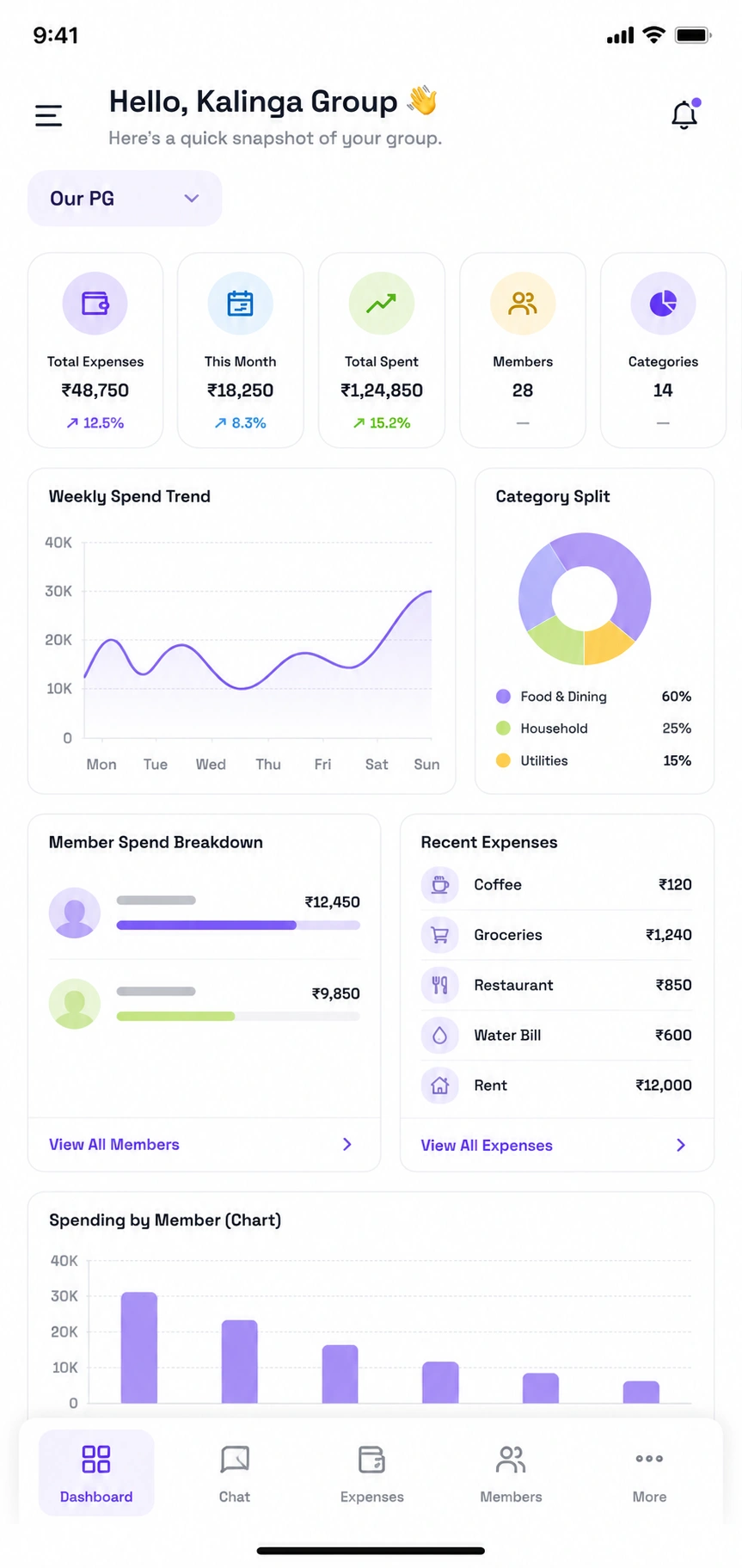Tap the Members people icon card
This screenshot has width=742, height=1568.
[523, 350]
